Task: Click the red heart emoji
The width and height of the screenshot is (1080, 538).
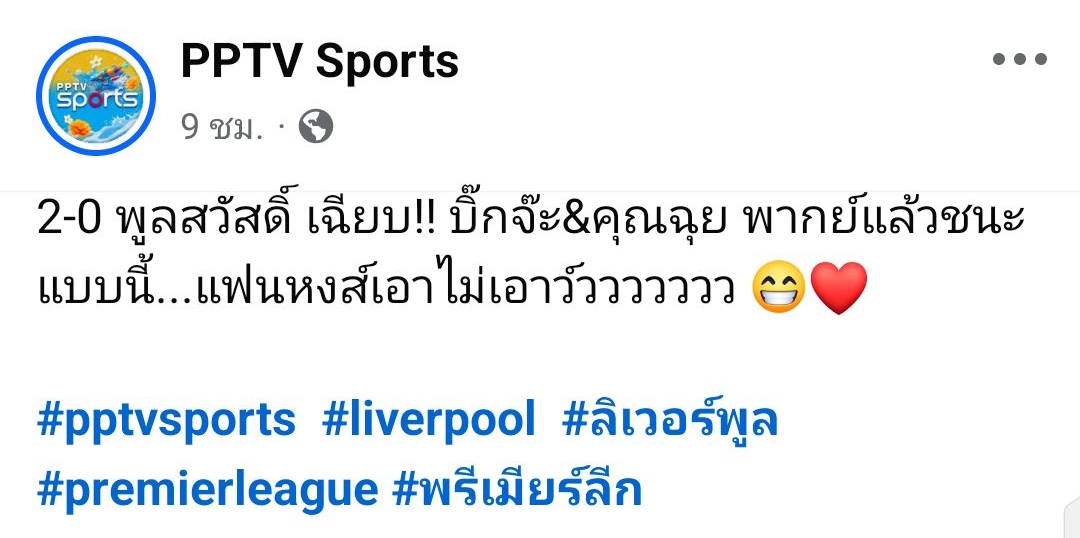Action: point(840,288)
